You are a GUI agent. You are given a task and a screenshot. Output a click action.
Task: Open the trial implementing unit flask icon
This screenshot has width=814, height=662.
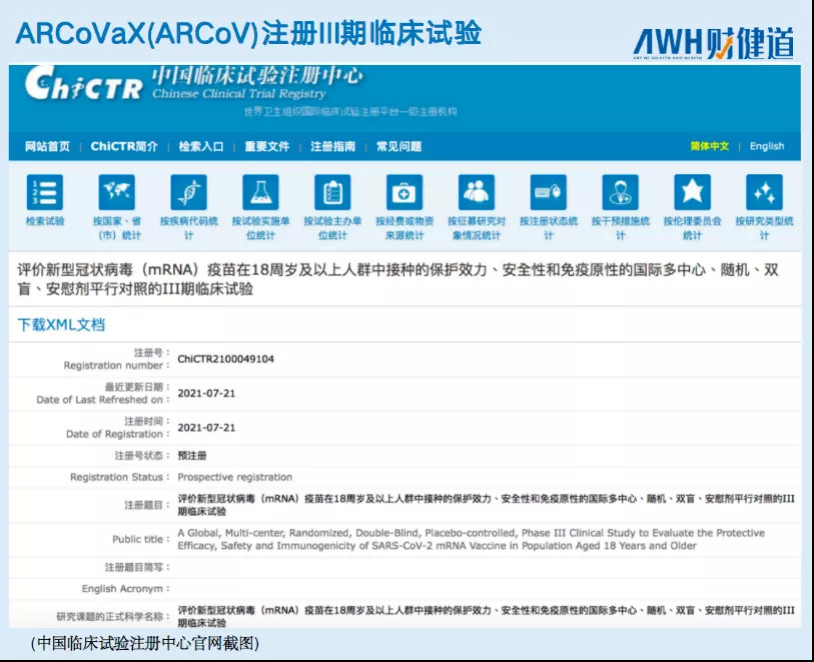pos(261,192)
